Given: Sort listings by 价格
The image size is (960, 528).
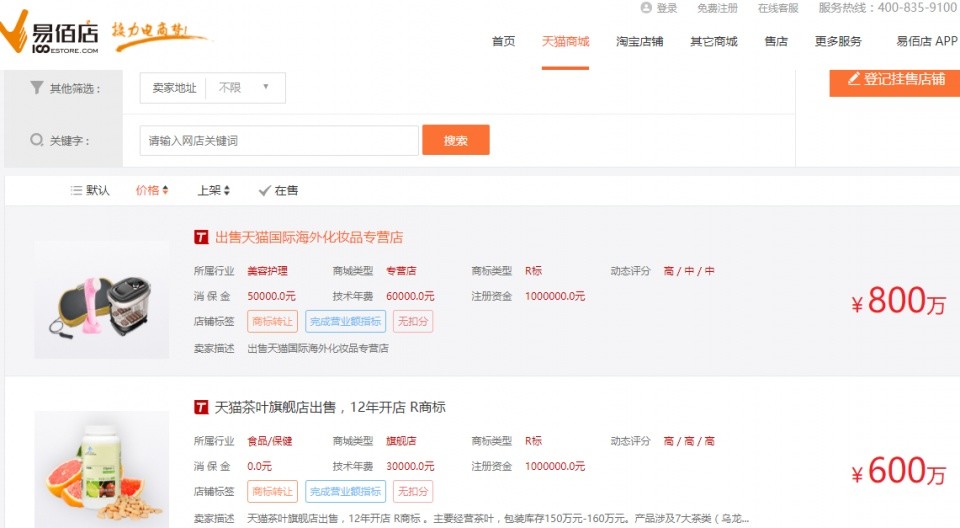Looking at the screenshot, I should [x=152, y=190].
